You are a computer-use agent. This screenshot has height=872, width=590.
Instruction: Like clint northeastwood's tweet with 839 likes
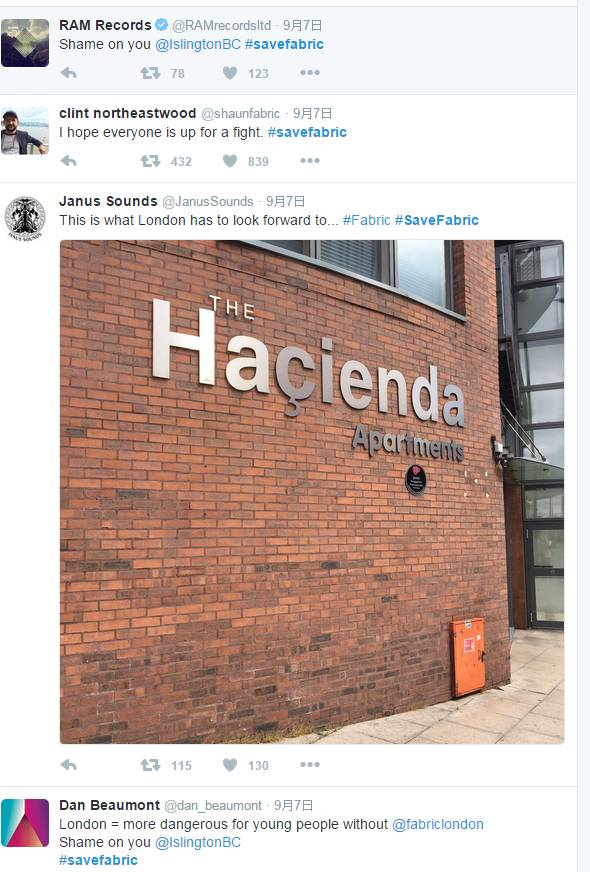coord(230,161)
